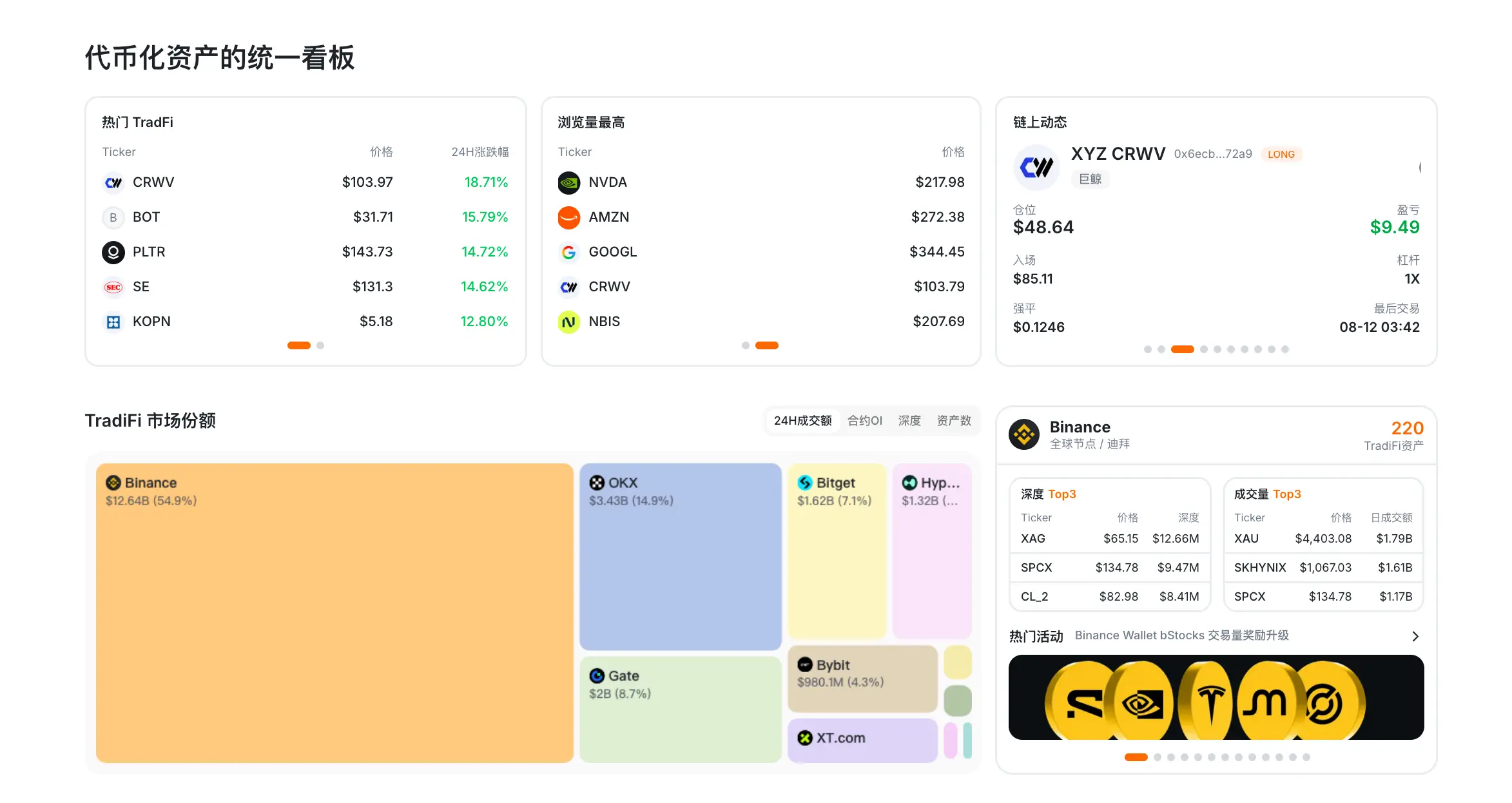This screenshot has width=1512, height=803.
Task: Click the CRWV logo in the hot TradFi list
Action: pos(113,183)
